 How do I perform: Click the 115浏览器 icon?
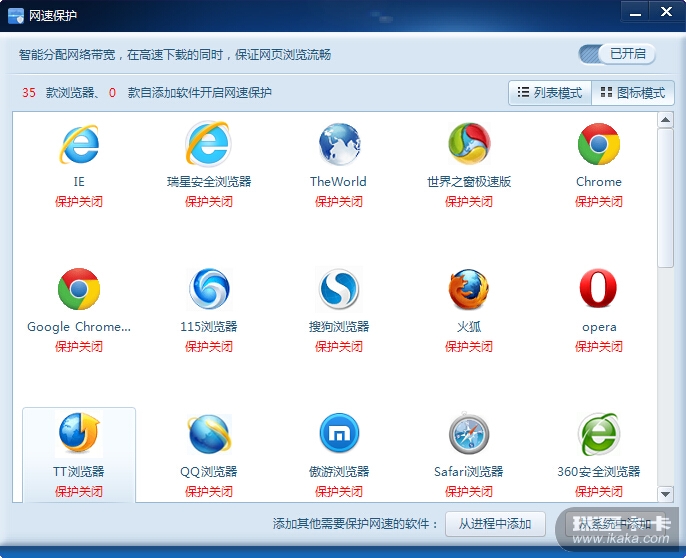coord(209,289)
